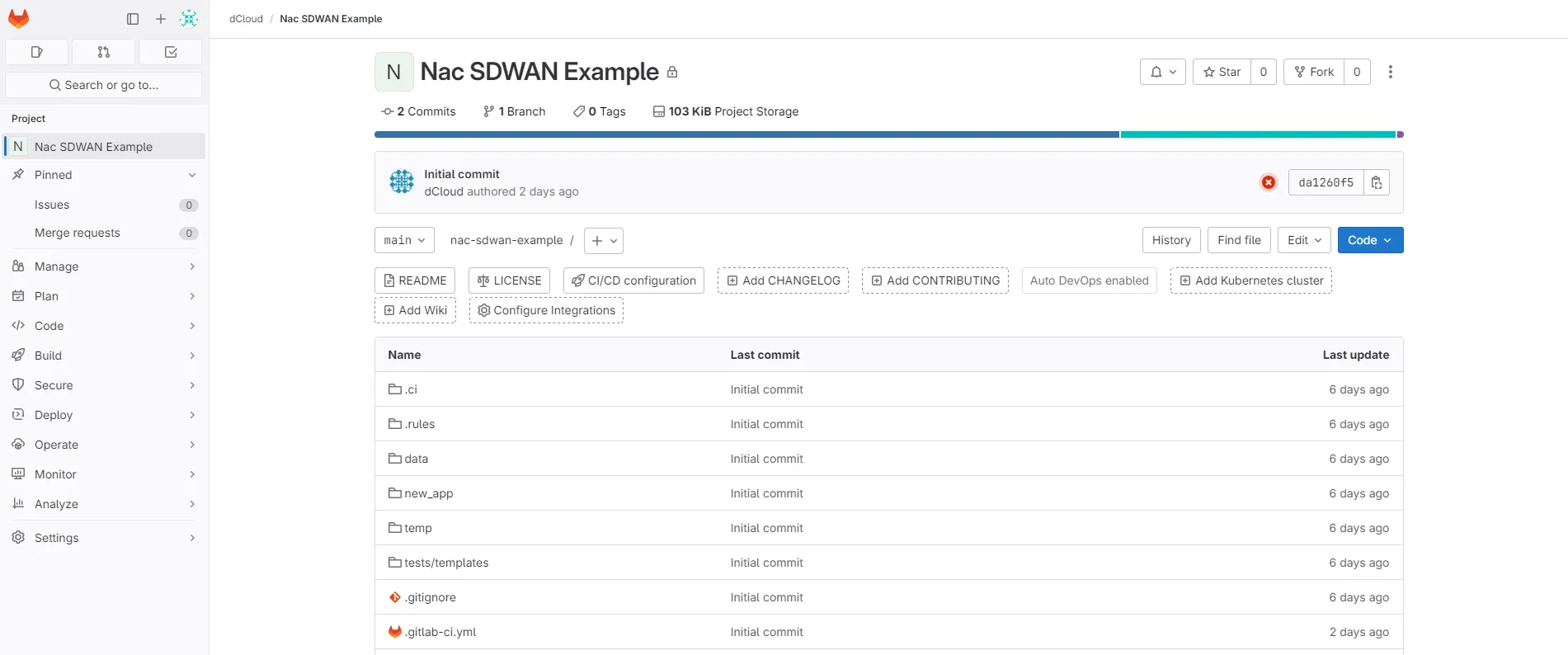Open assigned issues icon in sidebar
Screen dimensions: 1568x655
tap(36, 52)
